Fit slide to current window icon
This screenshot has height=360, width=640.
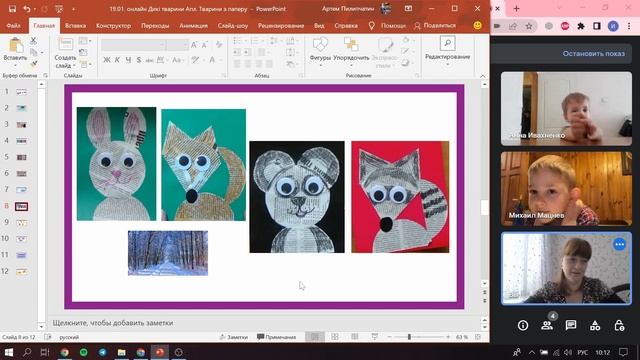pyautogui.click(x=478, y=337)
